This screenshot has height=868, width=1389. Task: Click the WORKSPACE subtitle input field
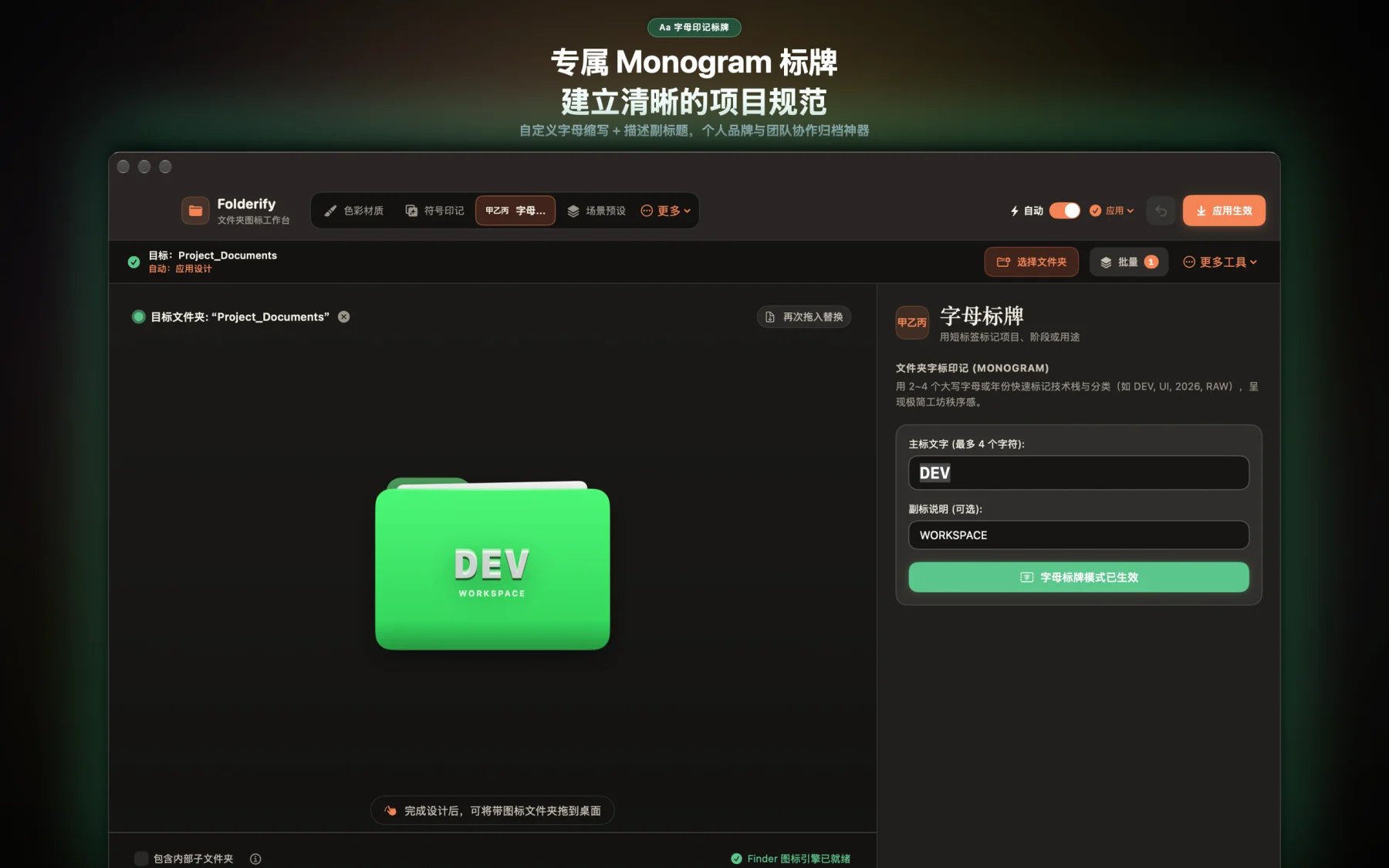click(1079, 535)
